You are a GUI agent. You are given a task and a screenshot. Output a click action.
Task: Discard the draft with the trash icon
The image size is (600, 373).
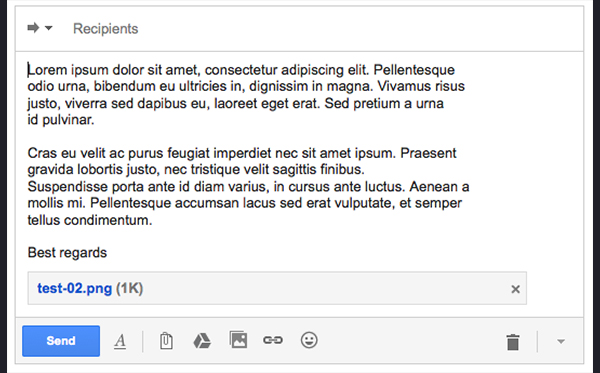[x=513, y=342]
